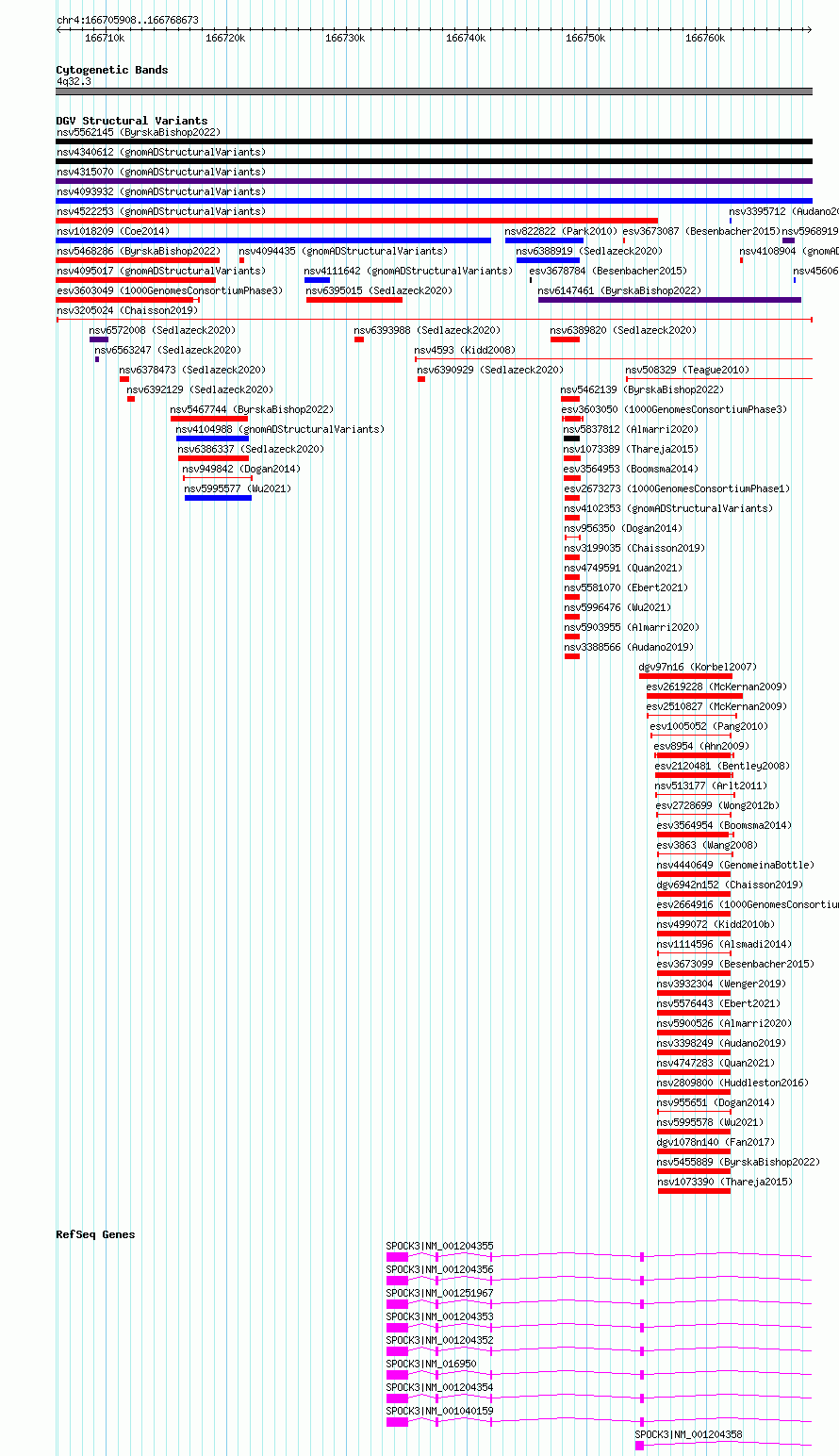Click the nsv2809800 Huddleston2016 label
This screenshot has width=839, height=1456.
[x=733, y=1084]
